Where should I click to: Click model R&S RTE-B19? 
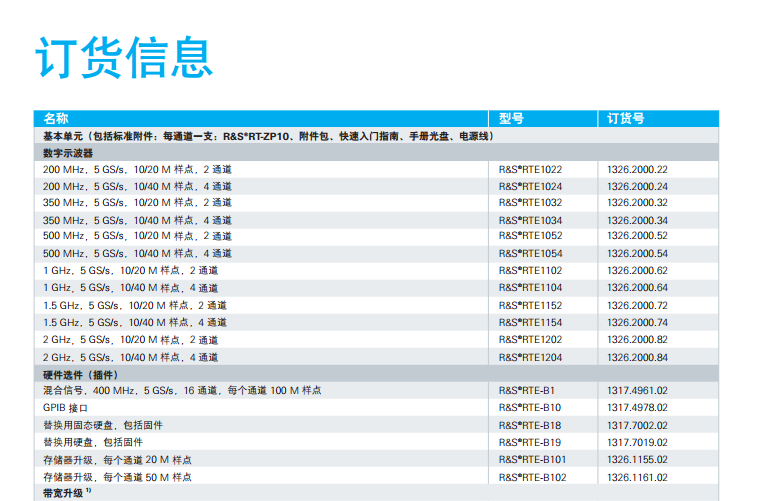[530, 443]
